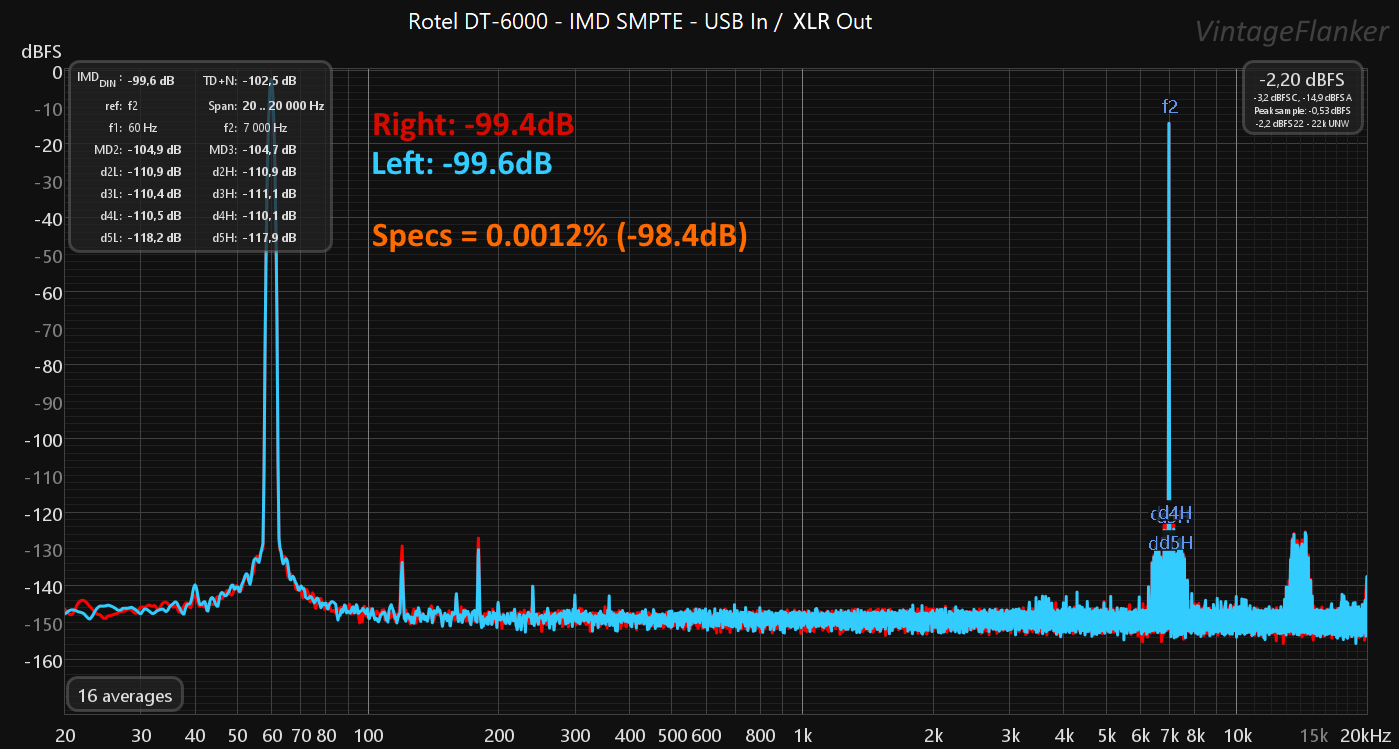Click the "-160" label on the dBFS axis
The width and height of the screenshot is (1399, 749).
pyautogui.click(x=44, y=661)
